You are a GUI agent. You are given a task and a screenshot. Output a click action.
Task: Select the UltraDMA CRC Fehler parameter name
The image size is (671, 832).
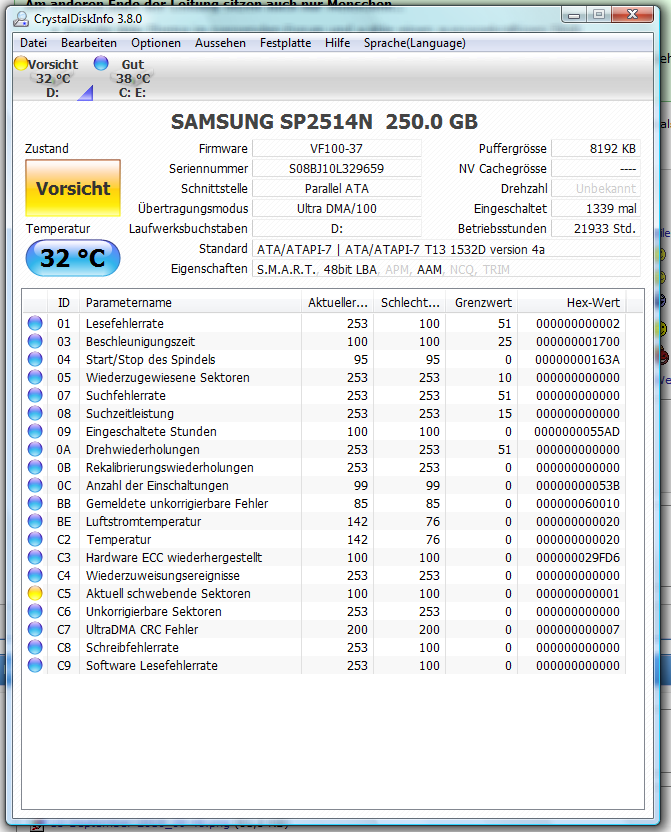click(142, 630)
